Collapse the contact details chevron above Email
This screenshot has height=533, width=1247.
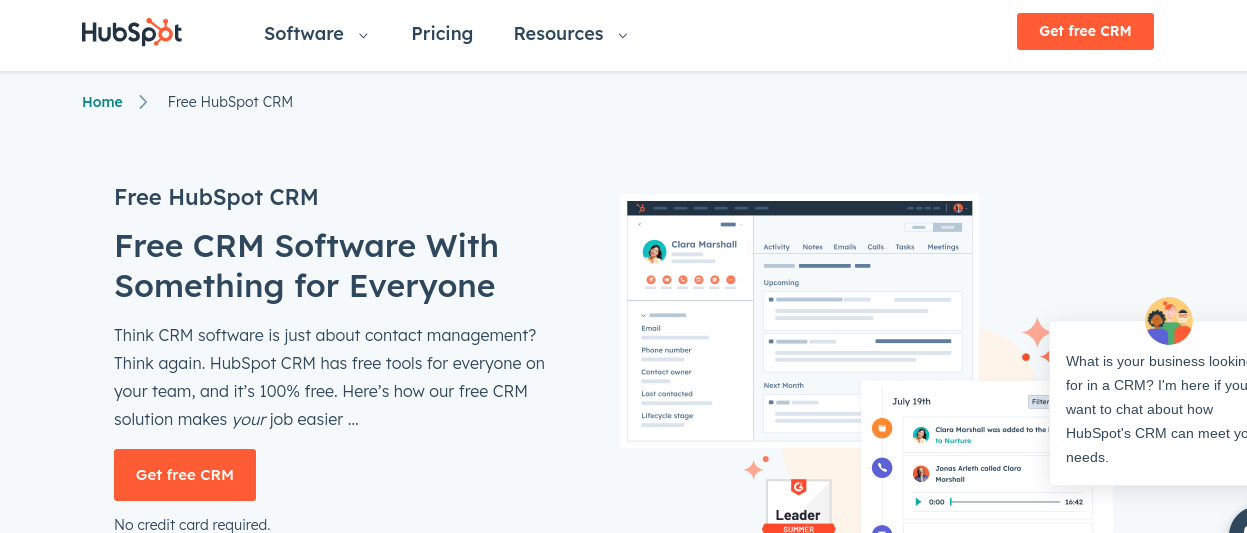[644, 315]
